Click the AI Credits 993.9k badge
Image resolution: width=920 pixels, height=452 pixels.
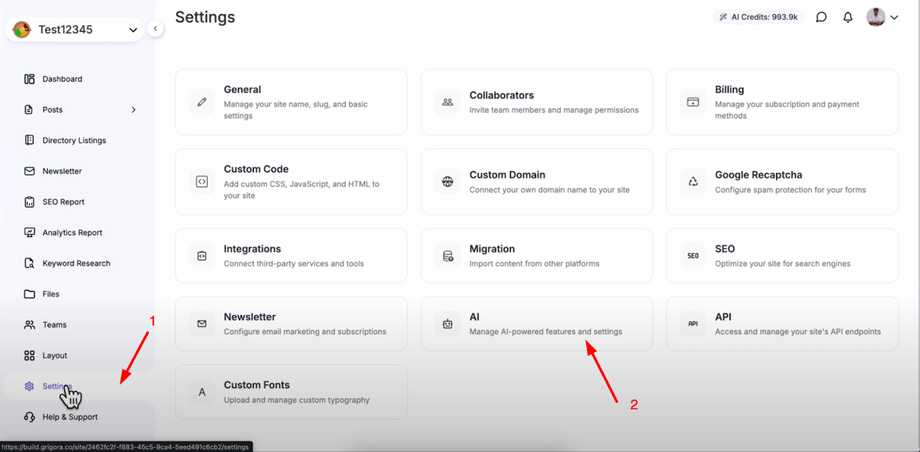click(x=757, y=17)
